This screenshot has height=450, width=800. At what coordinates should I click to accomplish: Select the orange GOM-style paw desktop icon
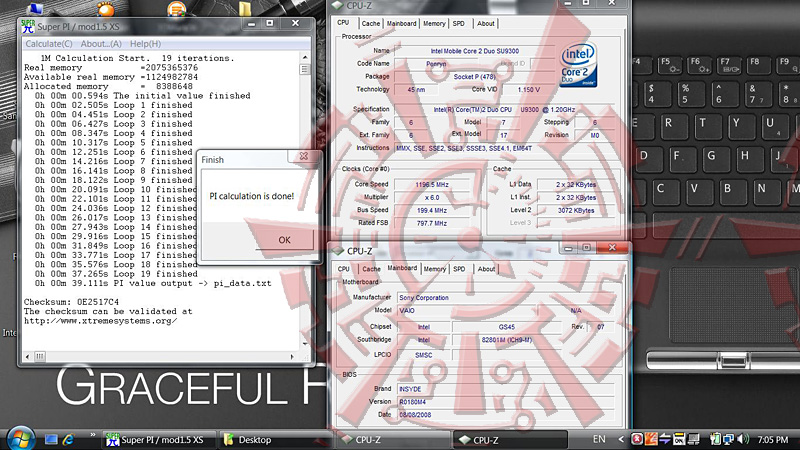(106, 8)
